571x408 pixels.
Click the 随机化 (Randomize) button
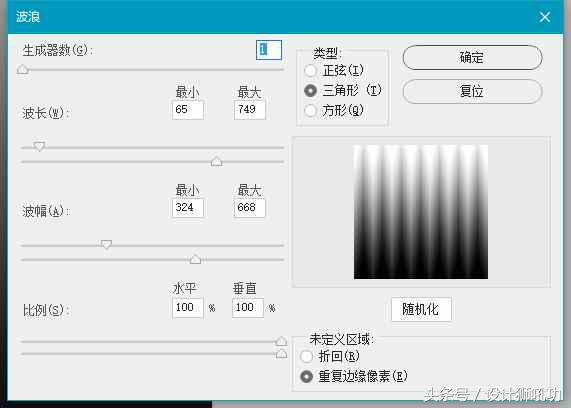pos(421,309)
